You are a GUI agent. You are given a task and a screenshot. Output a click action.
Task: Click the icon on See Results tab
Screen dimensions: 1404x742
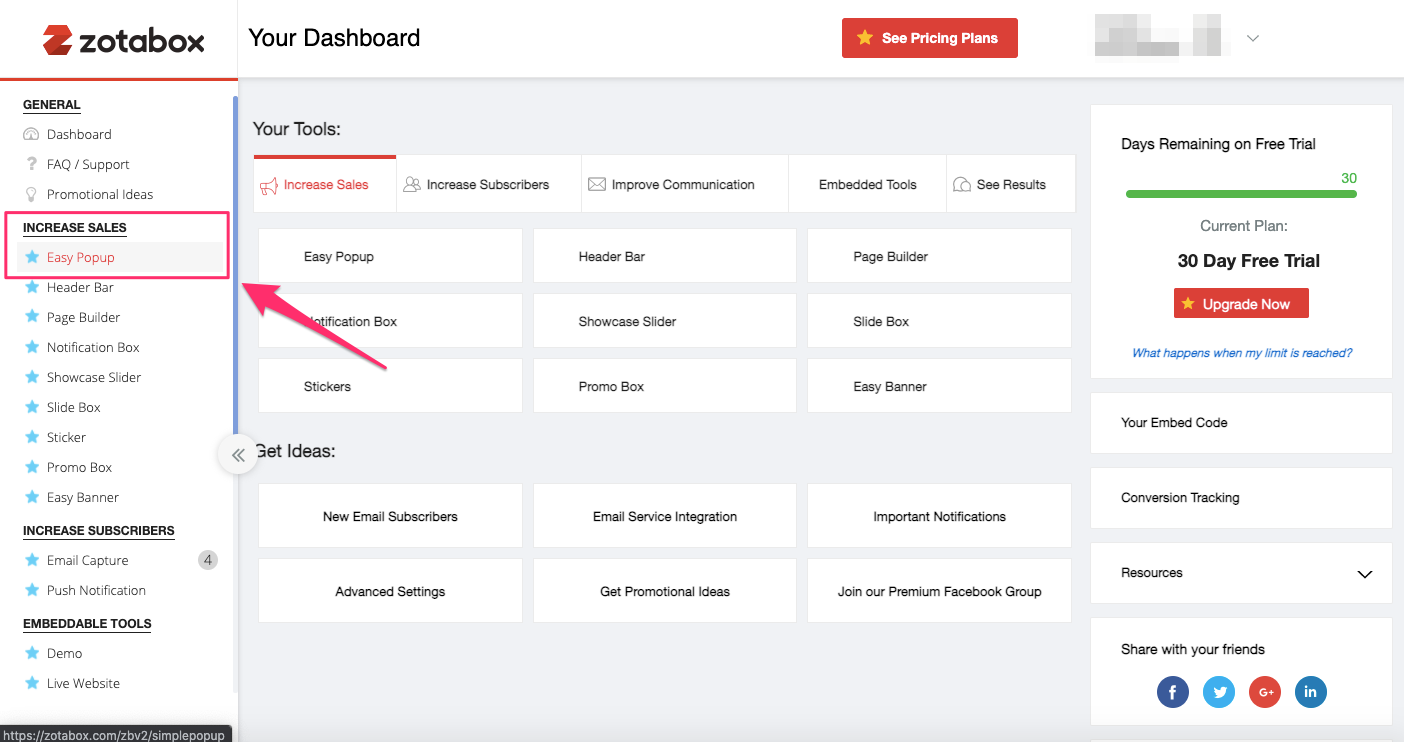coord(962,184)
